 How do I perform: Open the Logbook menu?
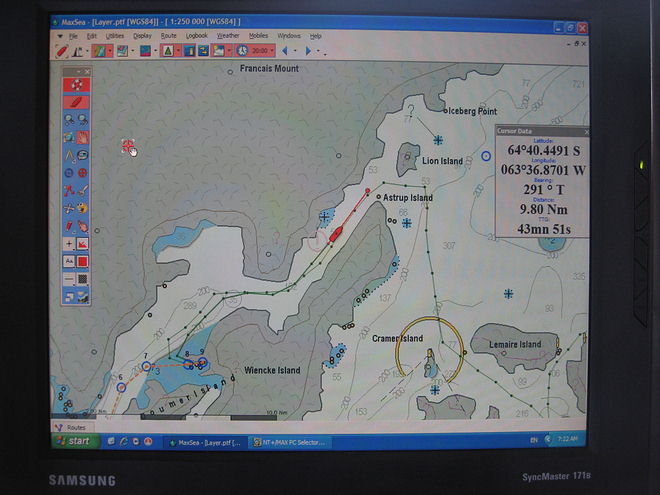(x=197, y=36)
